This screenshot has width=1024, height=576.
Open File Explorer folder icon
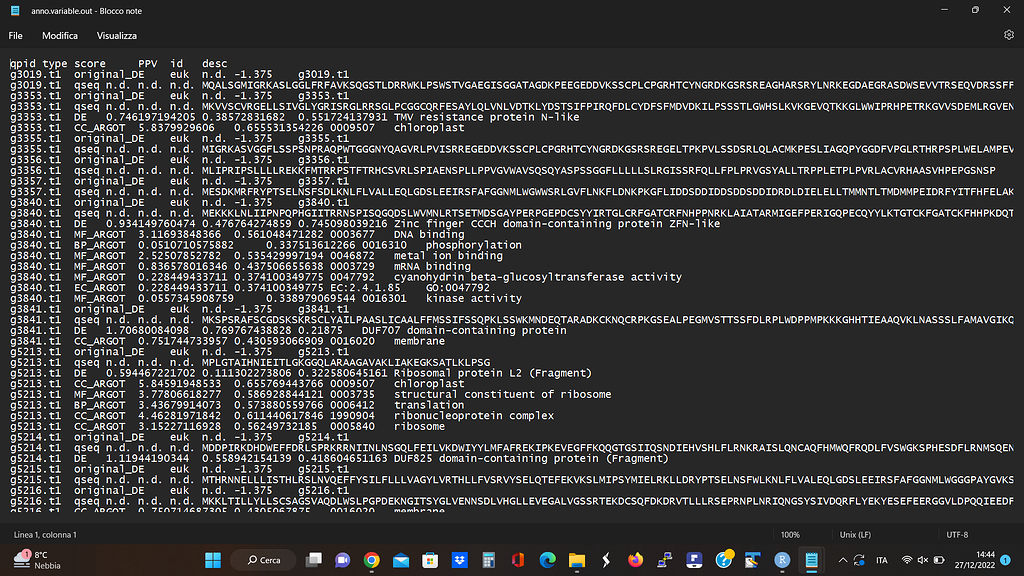point(577,560)
